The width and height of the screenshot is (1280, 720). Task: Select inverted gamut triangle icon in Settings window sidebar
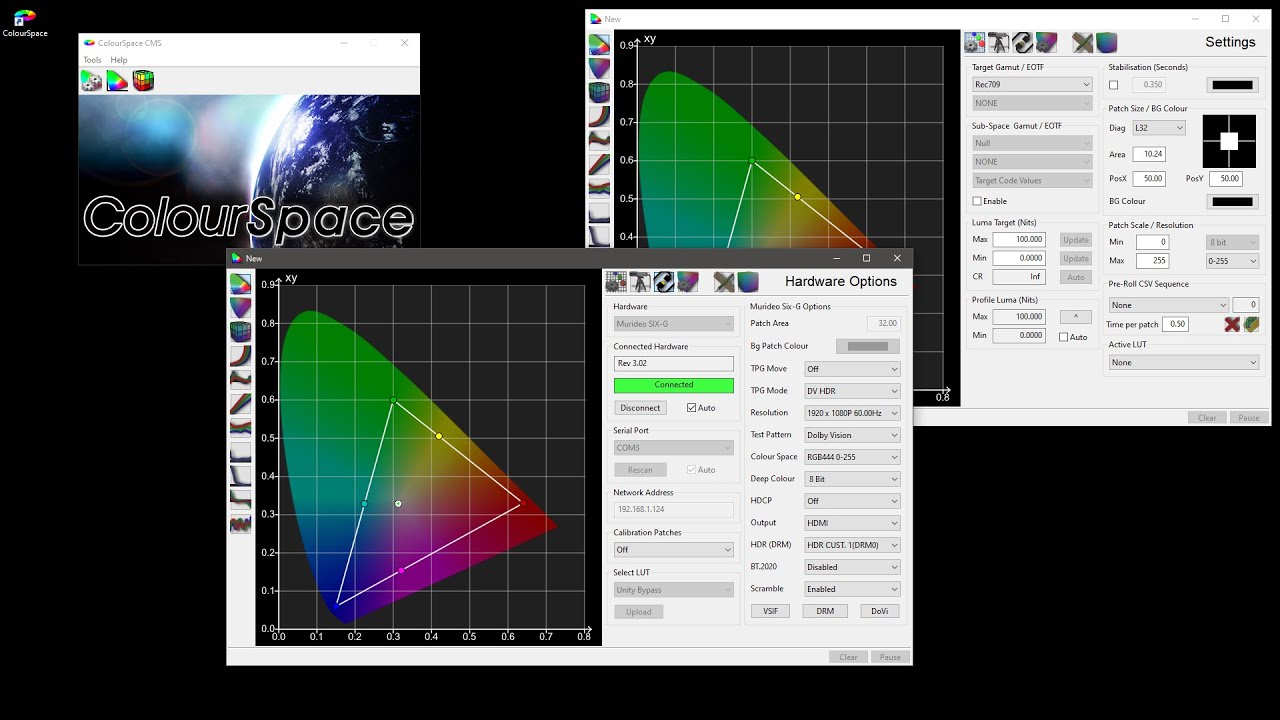point(599,69)
